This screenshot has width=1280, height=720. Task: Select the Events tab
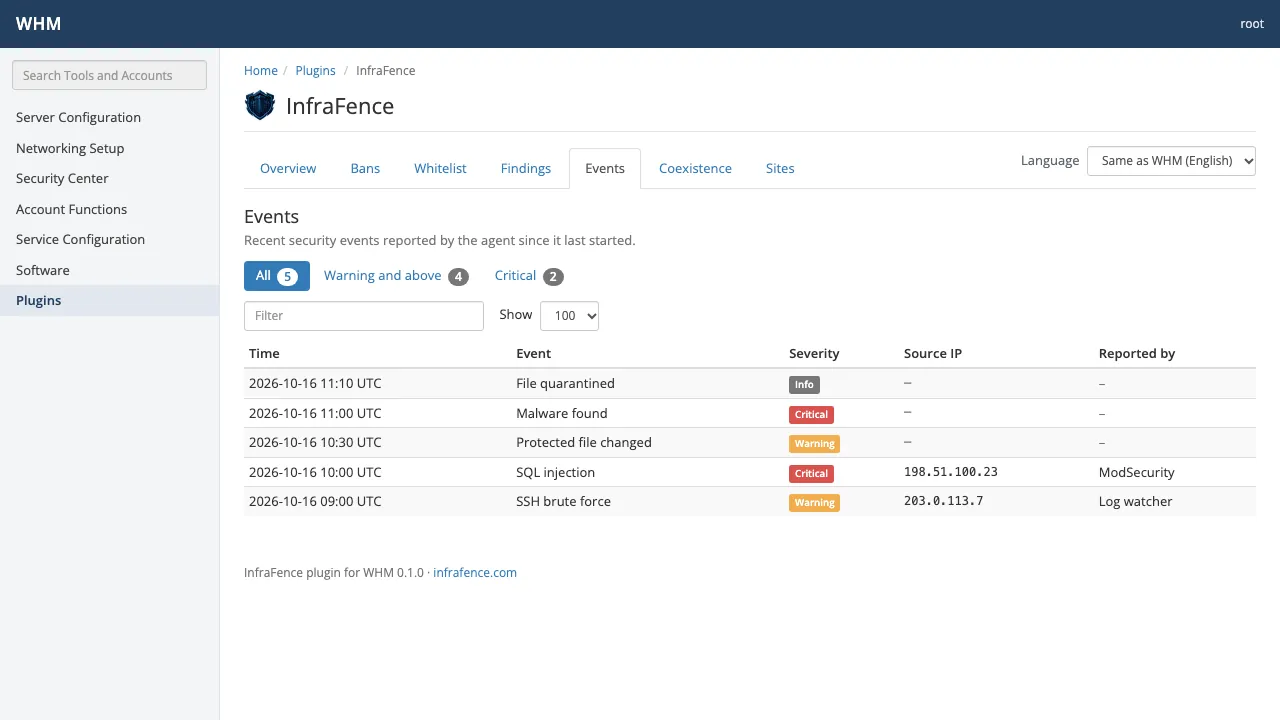[605, 169]
